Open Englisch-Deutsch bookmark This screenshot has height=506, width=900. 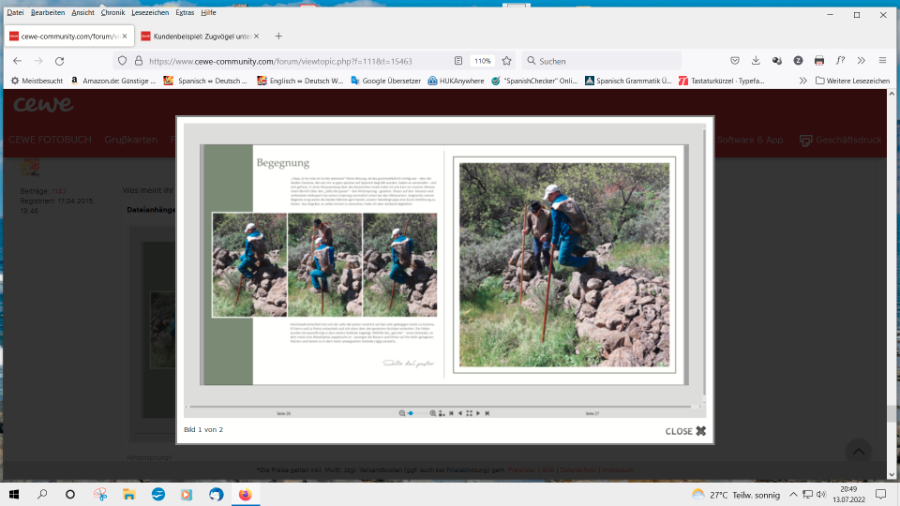pyautogui.click(x=300, y=81)
